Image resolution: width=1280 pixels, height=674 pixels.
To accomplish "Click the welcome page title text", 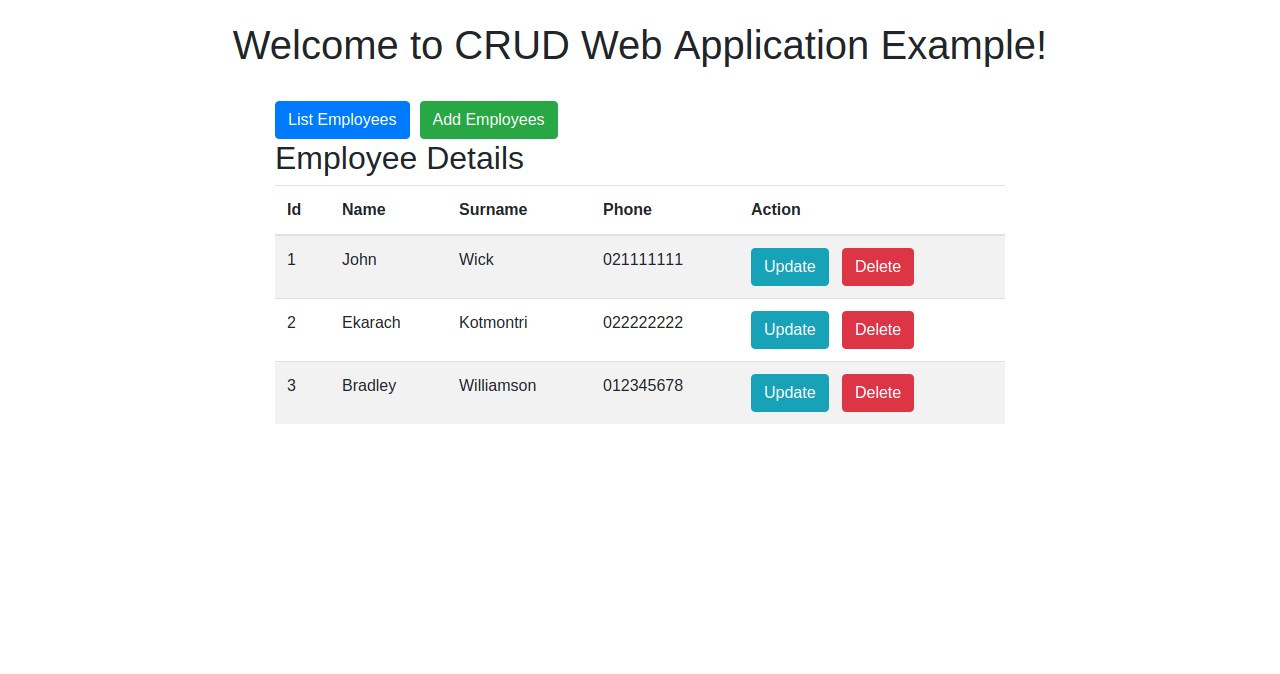I will coord(639,45).
